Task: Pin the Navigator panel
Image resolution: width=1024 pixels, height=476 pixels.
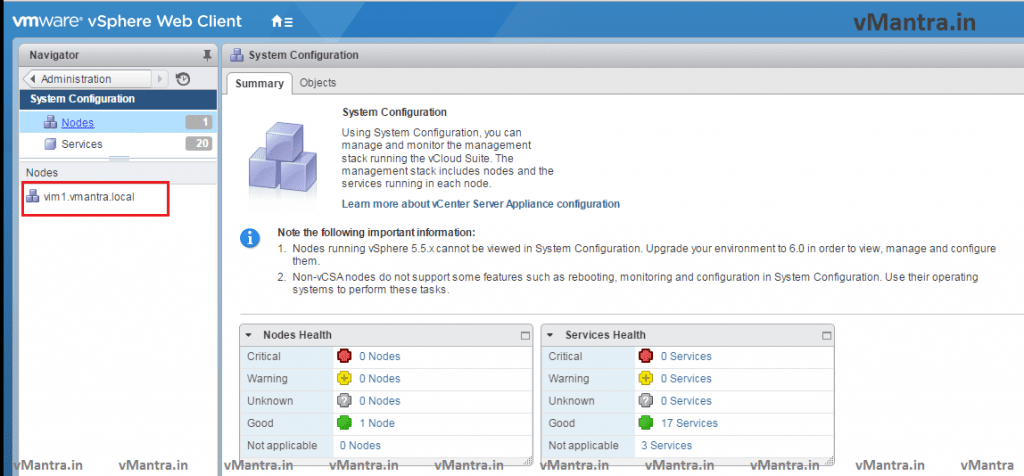Action: pos(208,56)
